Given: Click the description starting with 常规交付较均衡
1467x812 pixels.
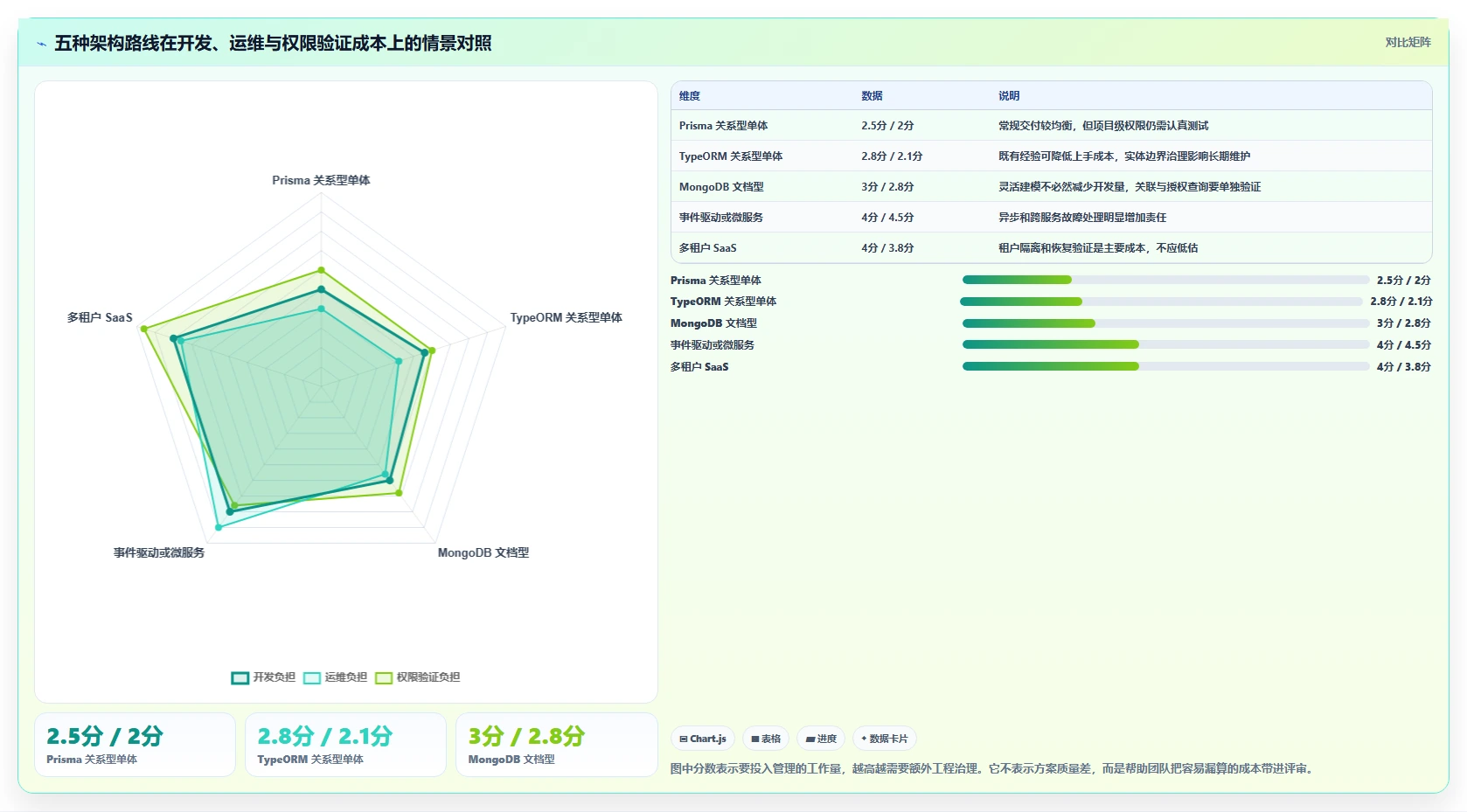Looking at the screenshot, I should point(1103,126).
